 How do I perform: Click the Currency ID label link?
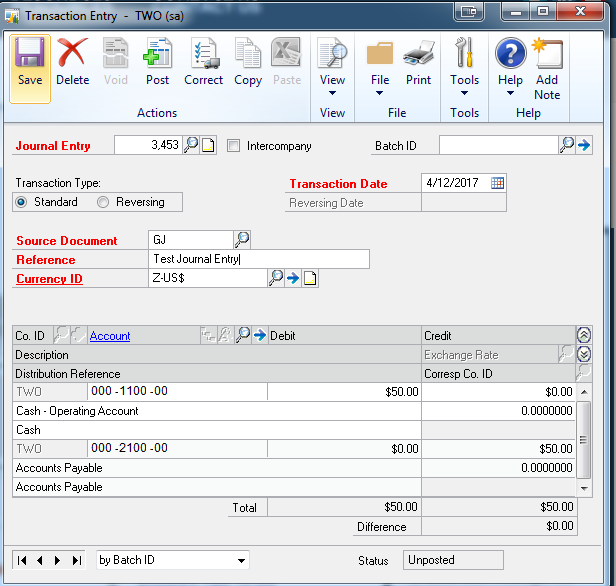tap(49, 279)
